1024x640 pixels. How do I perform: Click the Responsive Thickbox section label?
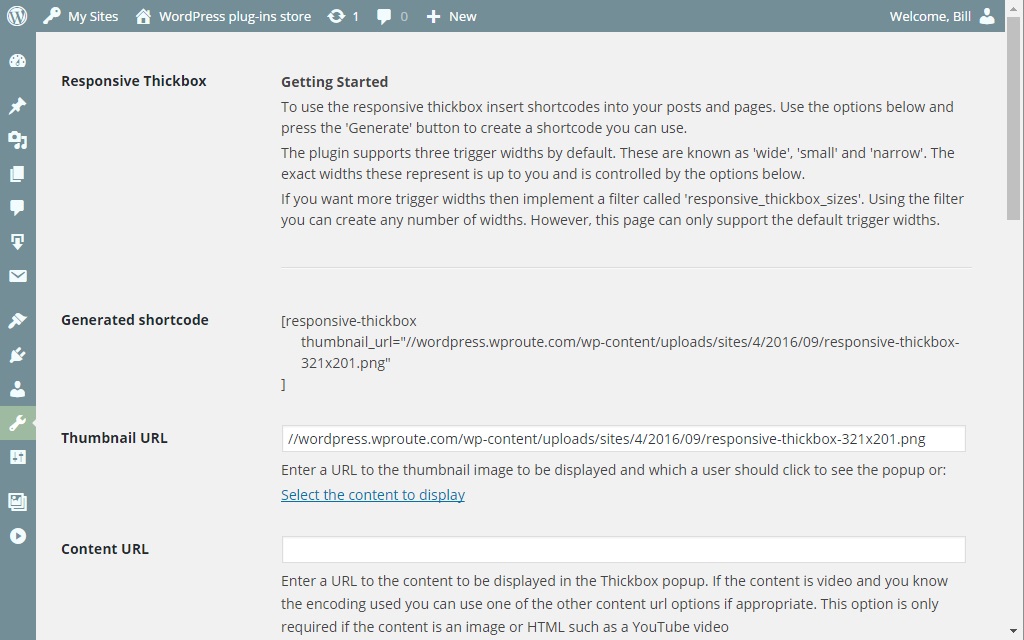point(133,81)
